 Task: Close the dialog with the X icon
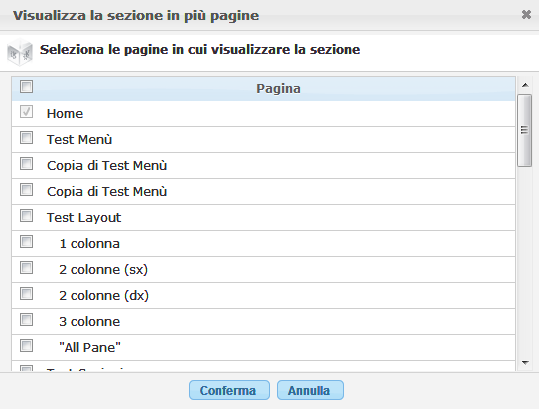click(x=526, y=14)
